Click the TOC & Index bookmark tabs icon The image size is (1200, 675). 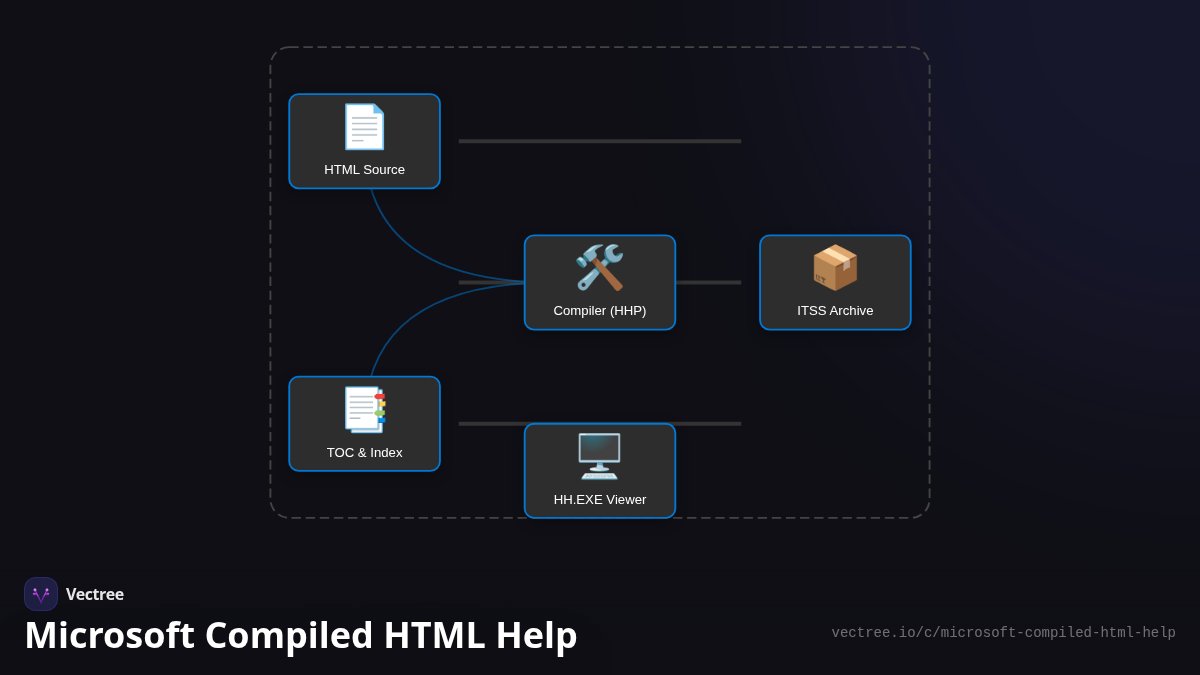[364, 410]
